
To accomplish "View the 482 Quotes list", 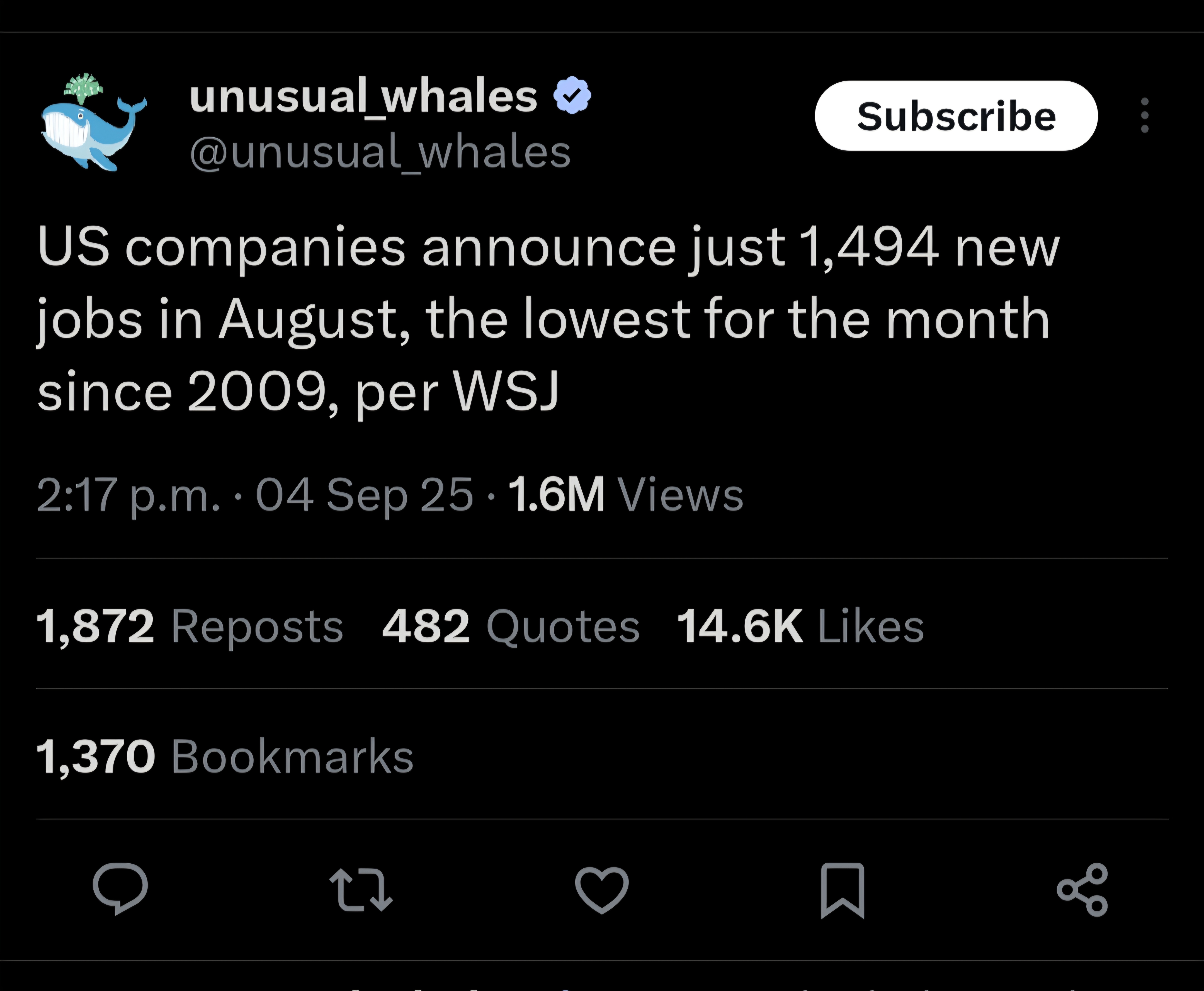I will click(511, 626).
